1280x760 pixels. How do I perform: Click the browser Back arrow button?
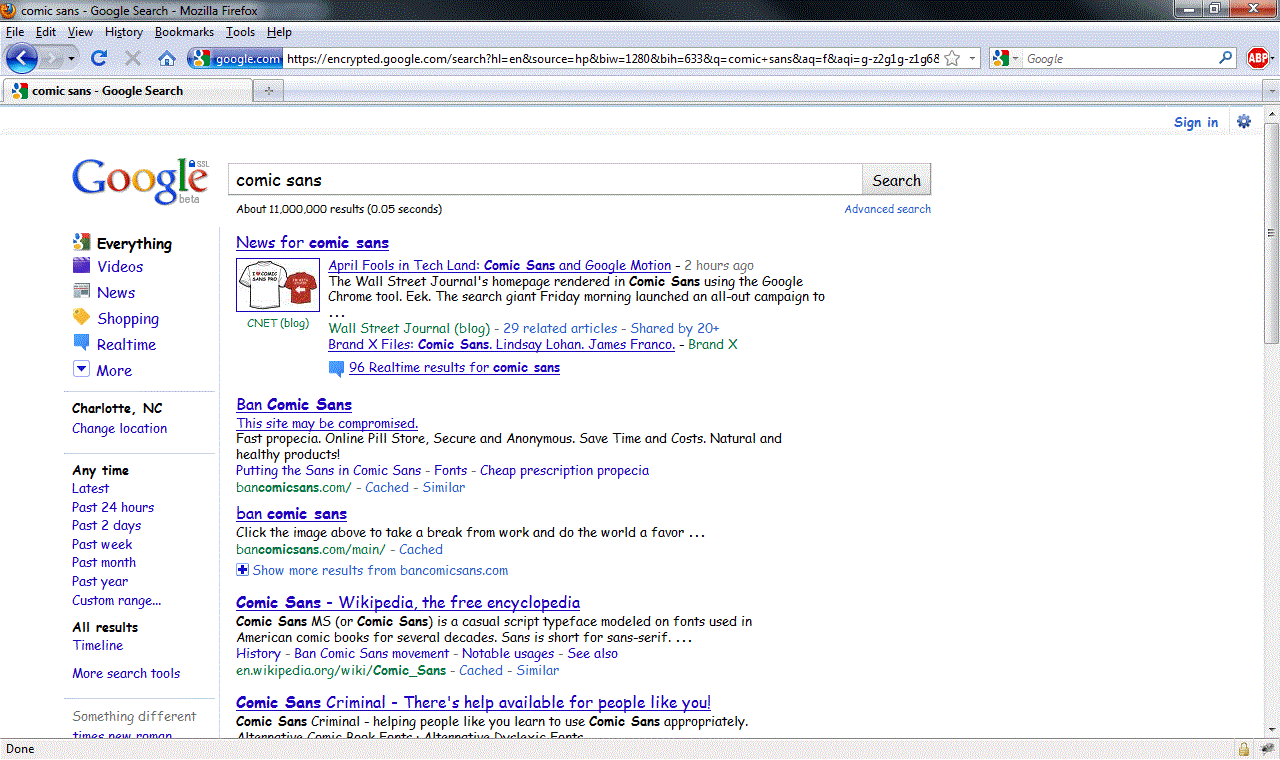22,58
